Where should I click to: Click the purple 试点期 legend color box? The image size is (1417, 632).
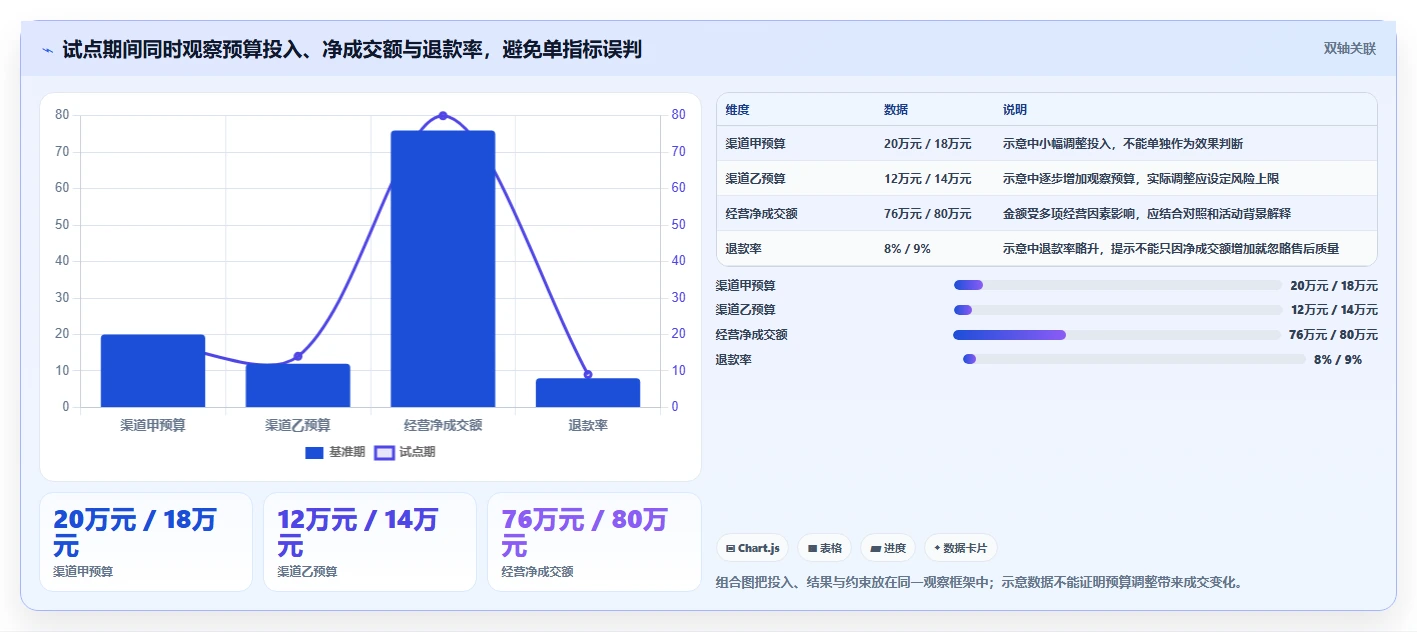384,453
